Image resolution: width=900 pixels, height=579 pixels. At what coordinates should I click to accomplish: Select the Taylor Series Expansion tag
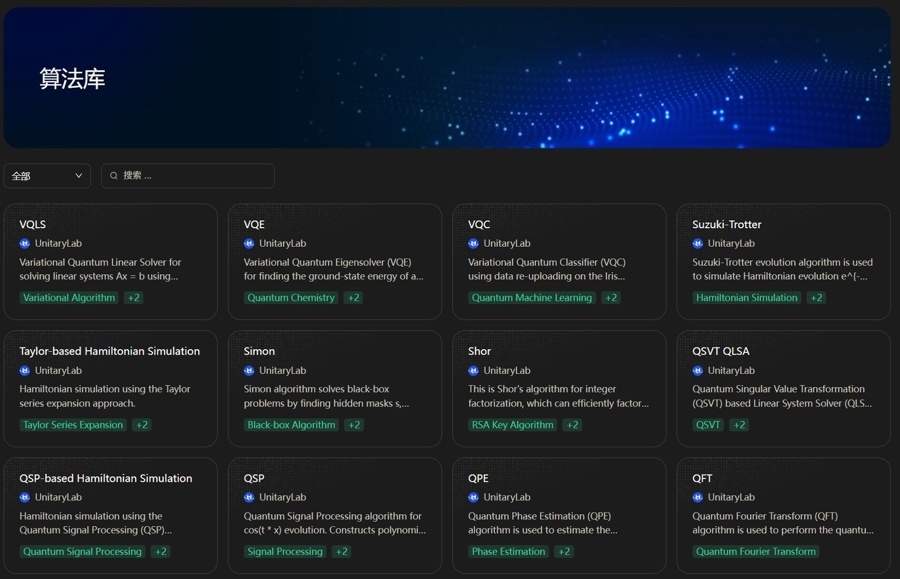click(x=73, y=425)
